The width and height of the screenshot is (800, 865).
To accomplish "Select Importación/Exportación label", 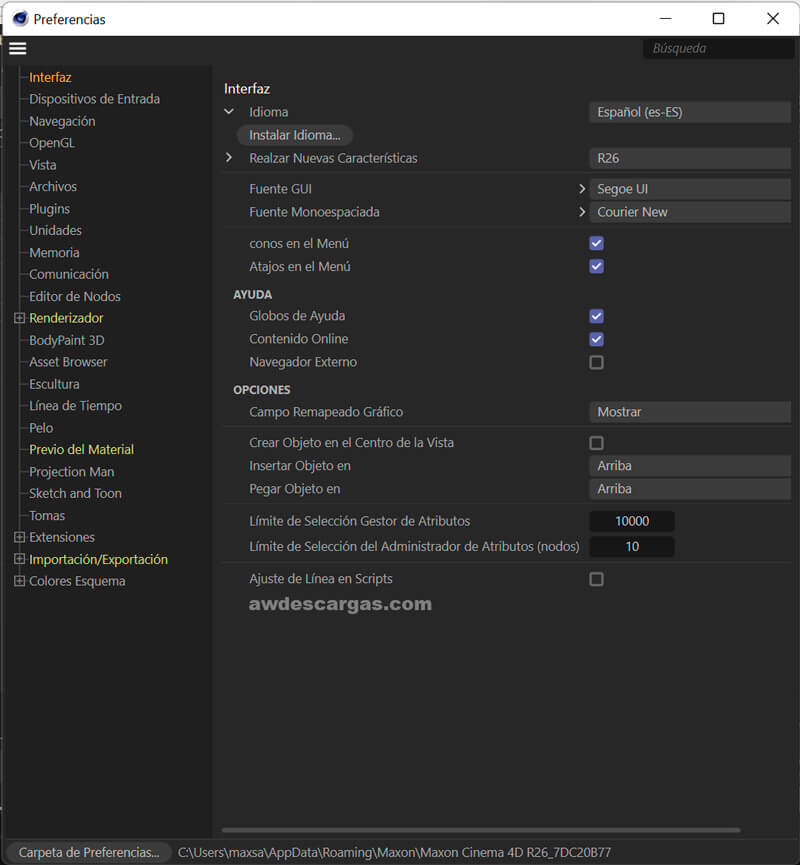I will (x=98, y=559).
